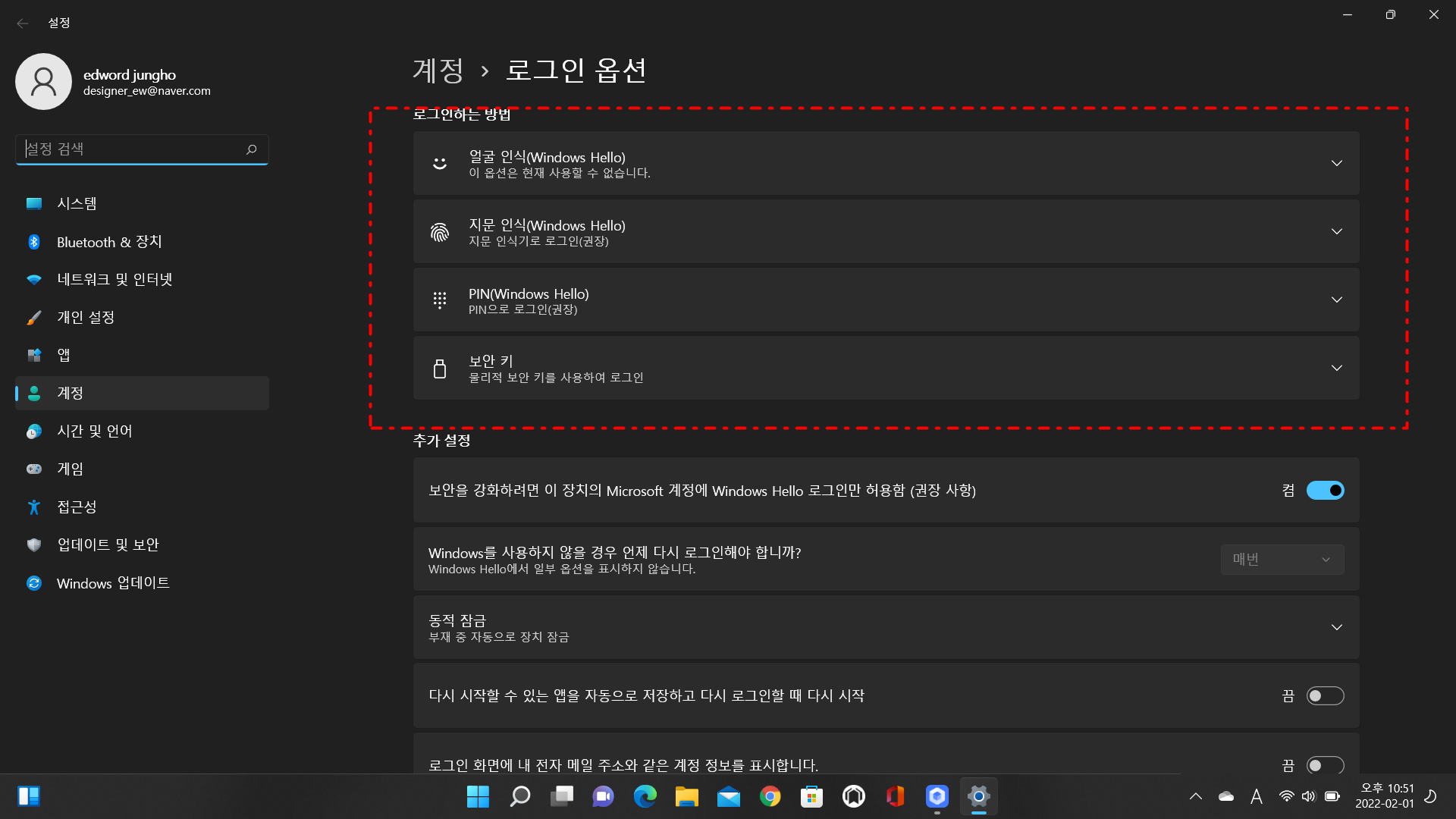Select 시스템 in the navigation menu
The image size is (1456, 819).
click(77, 203)
